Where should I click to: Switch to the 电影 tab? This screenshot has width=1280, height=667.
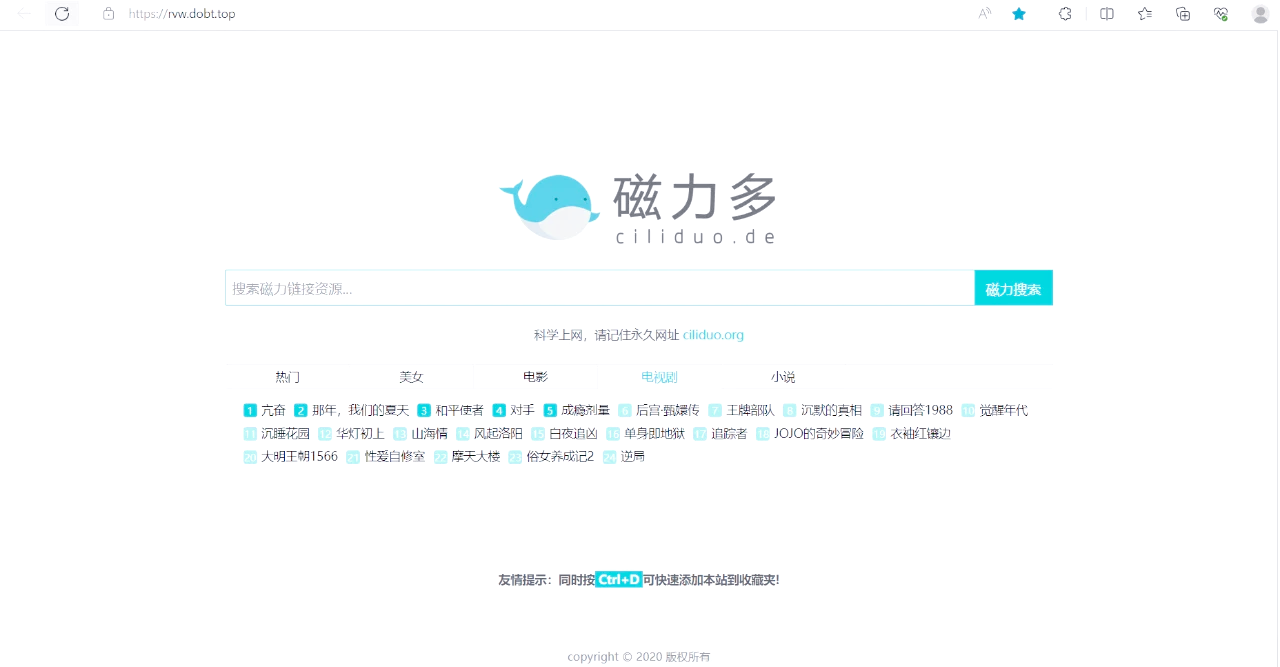(535, 377)
